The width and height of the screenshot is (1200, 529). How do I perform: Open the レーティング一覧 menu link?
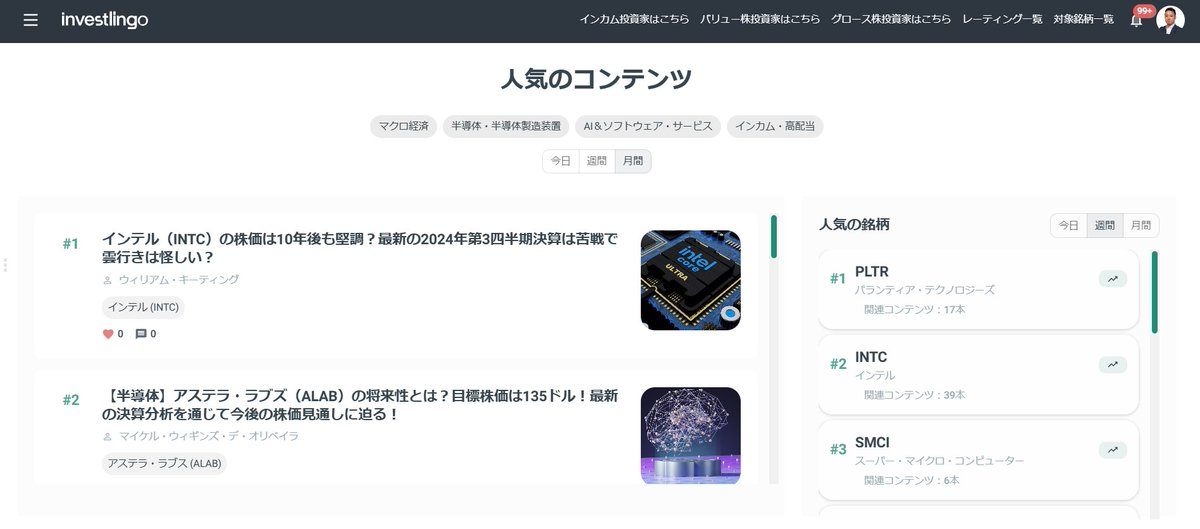(1002, 19)
